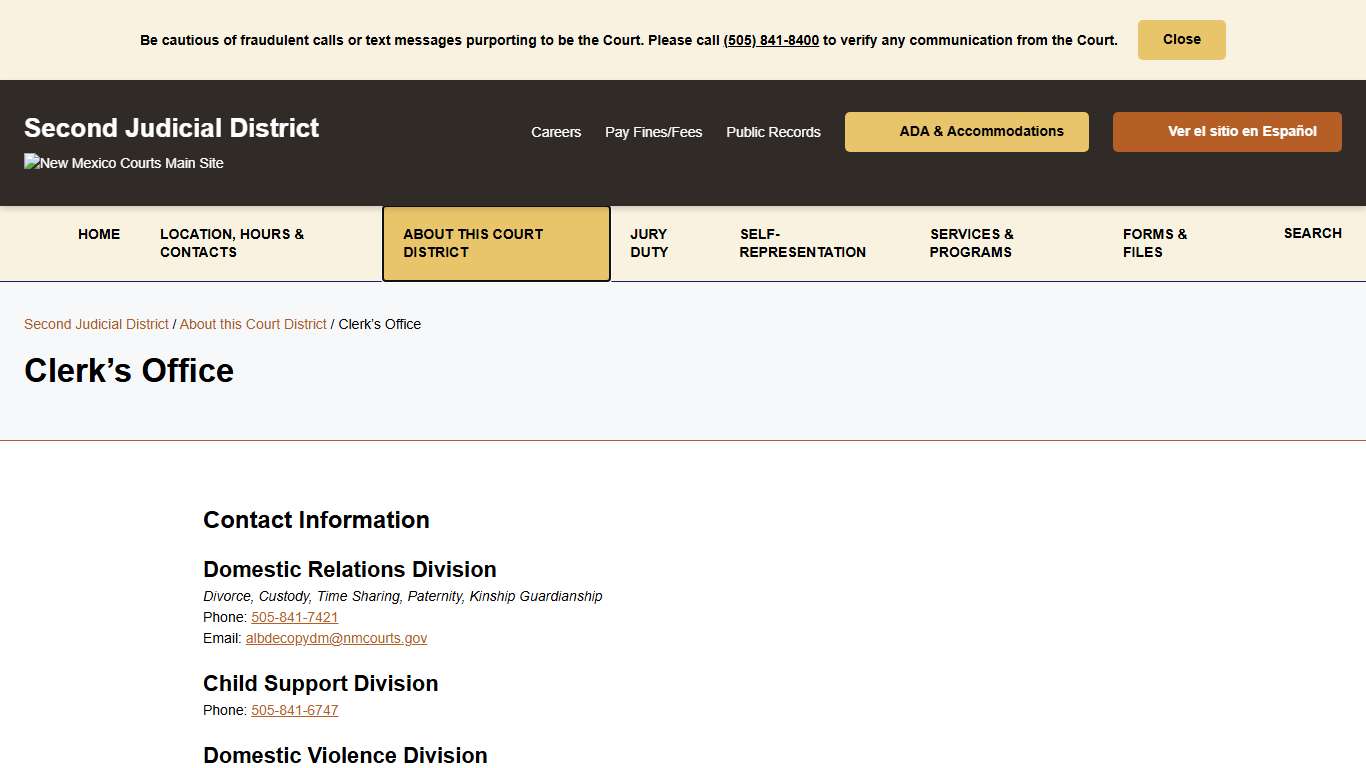This screenshot has width=1366, height=768.
Task: Expand the Services & Programs menu
Action: 971,243
